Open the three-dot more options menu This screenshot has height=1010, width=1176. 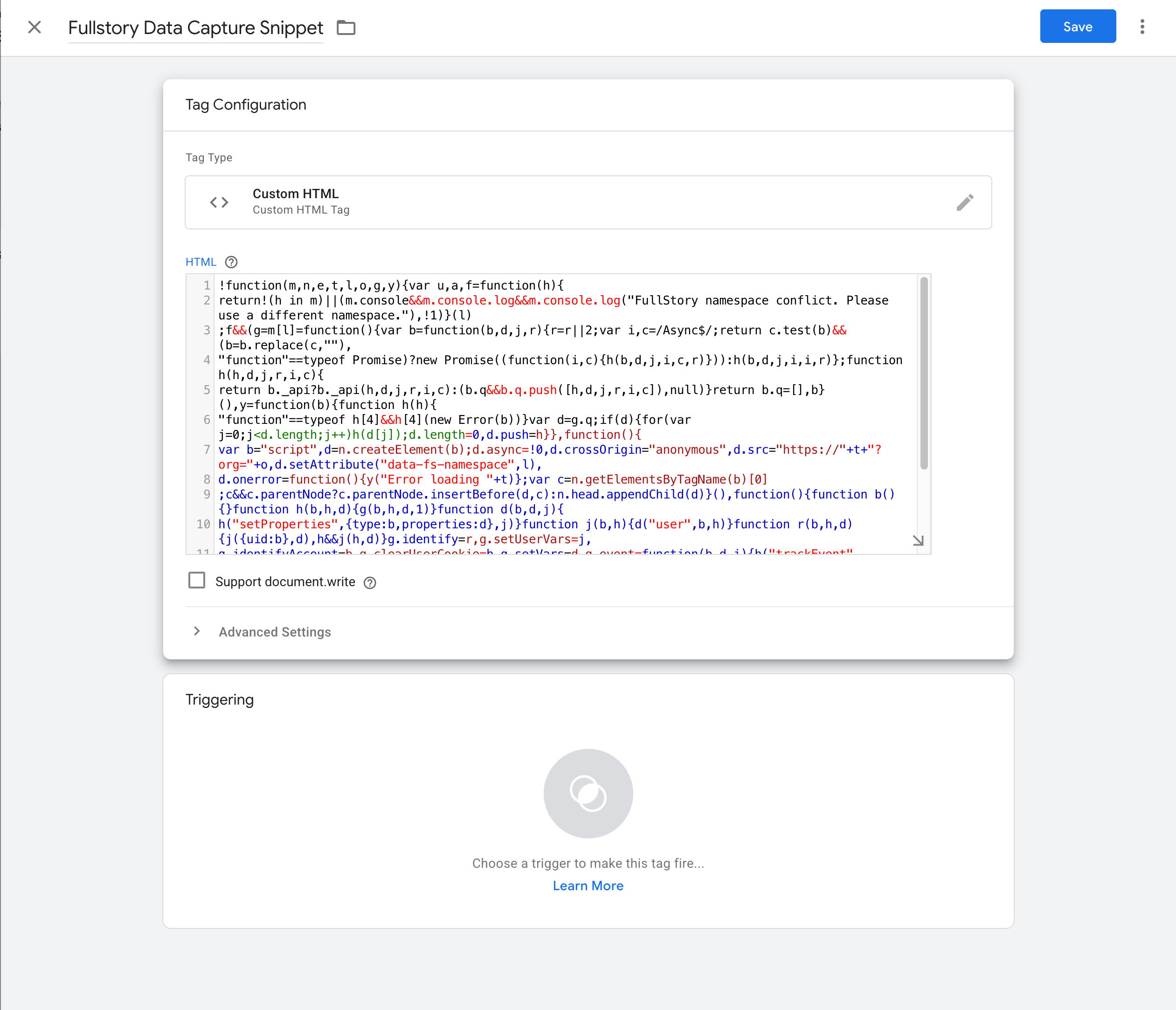click(x=1142, y=27)
